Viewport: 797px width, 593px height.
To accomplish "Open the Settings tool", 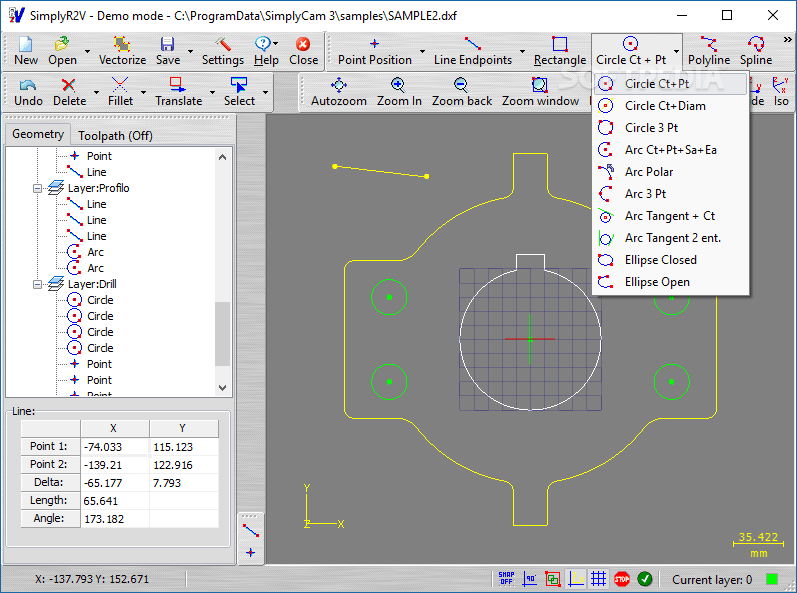I will click(x=223, y=51).
